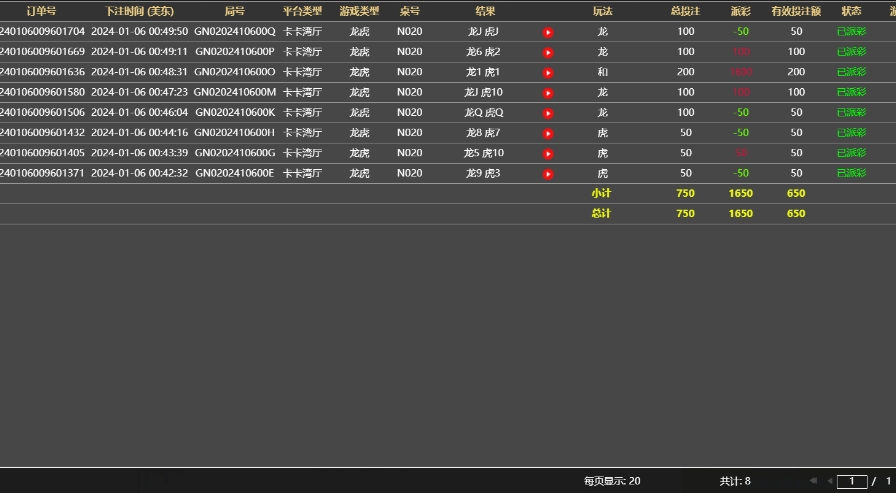
Task: Click the 结果 column header
Action: pos(485,11)
